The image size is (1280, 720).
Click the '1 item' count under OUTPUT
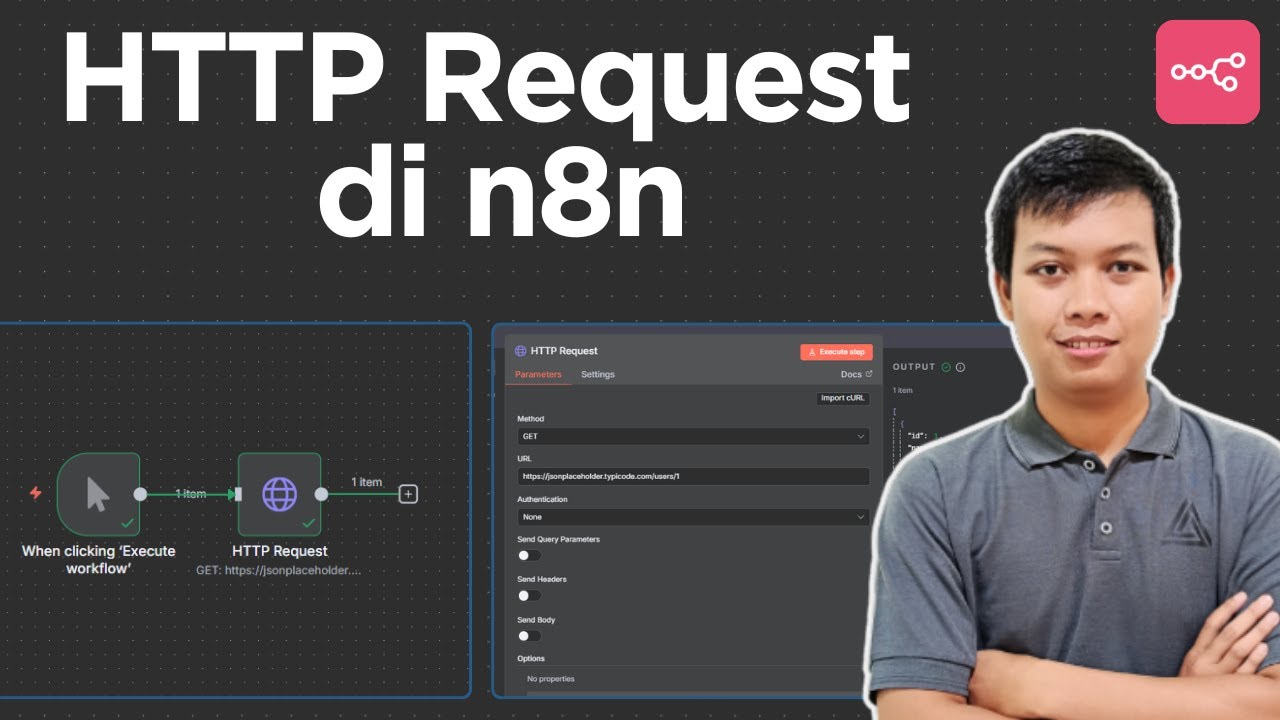[x=902, y=390]
